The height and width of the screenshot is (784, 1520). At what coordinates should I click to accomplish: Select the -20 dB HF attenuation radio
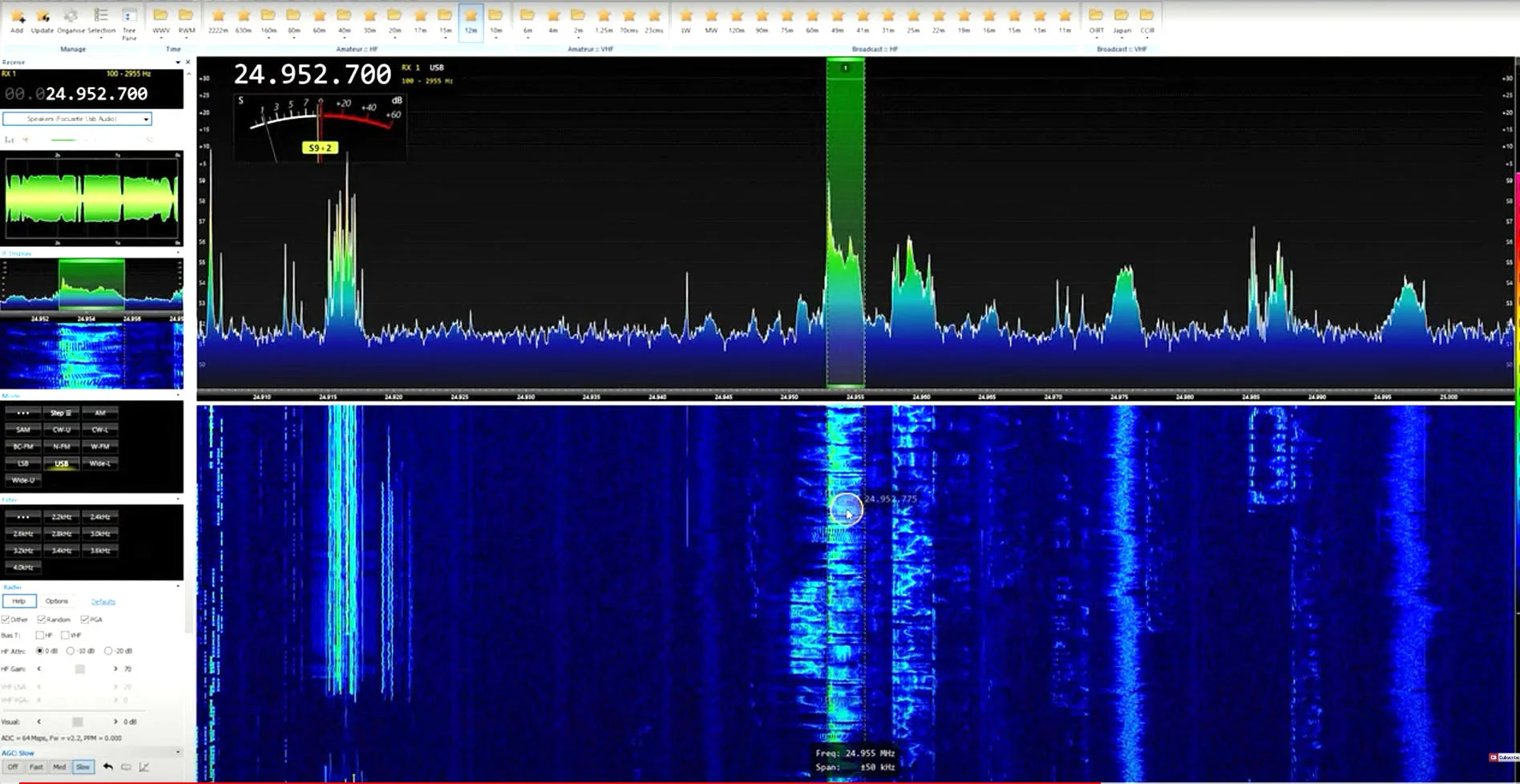(108, 651)
